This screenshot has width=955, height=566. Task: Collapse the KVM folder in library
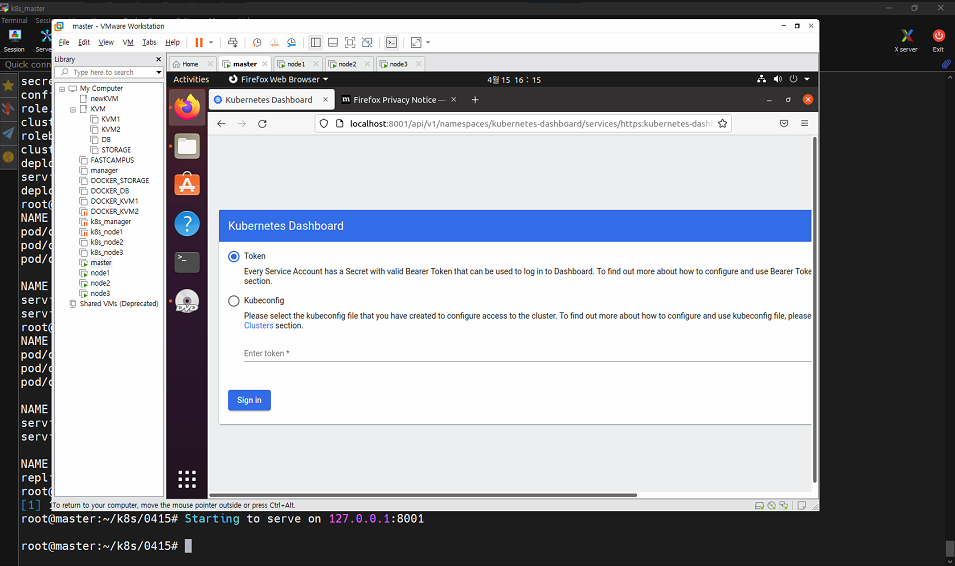pyautogui.click(x=72, y=110)
